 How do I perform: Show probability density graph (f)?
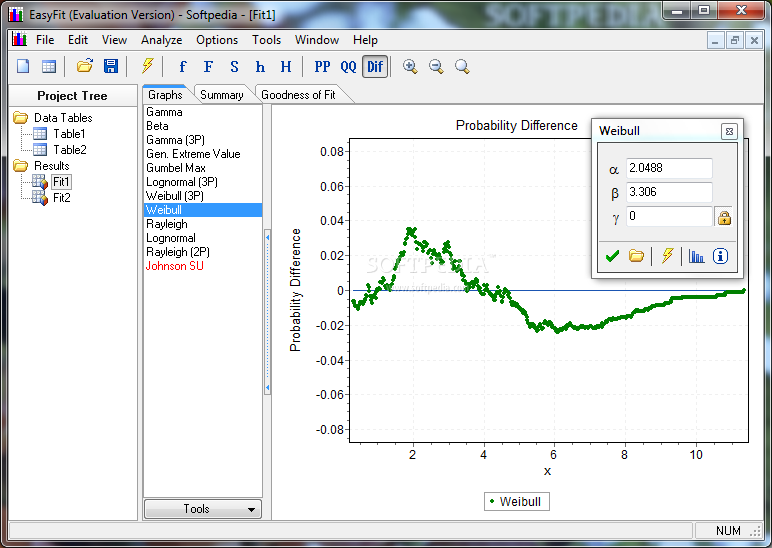pyautogui.click(x=183, y=66)
